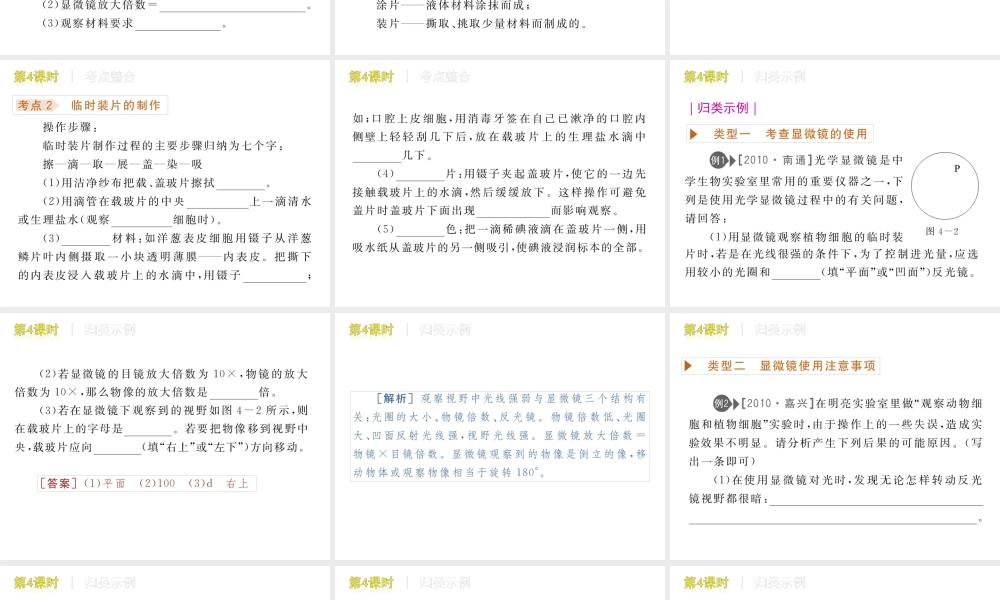
Task: Click the orange triangle before 类型二
Action: click(x=688, y=366)
